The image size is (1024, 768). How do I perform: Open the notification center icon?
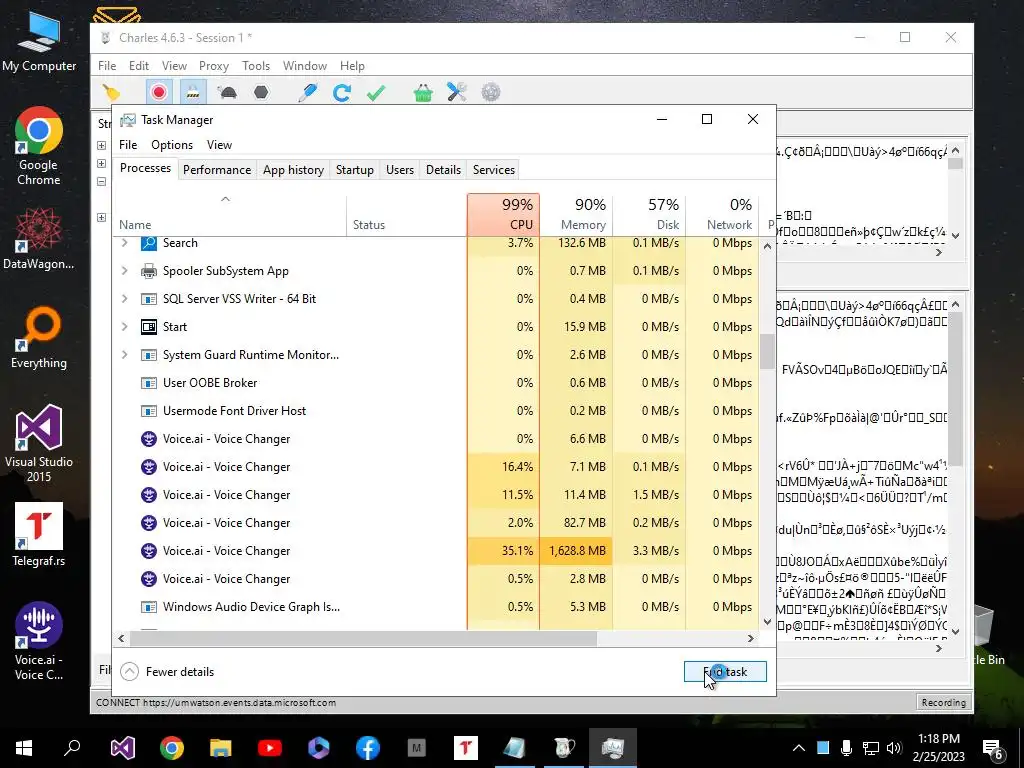(993, 749)
